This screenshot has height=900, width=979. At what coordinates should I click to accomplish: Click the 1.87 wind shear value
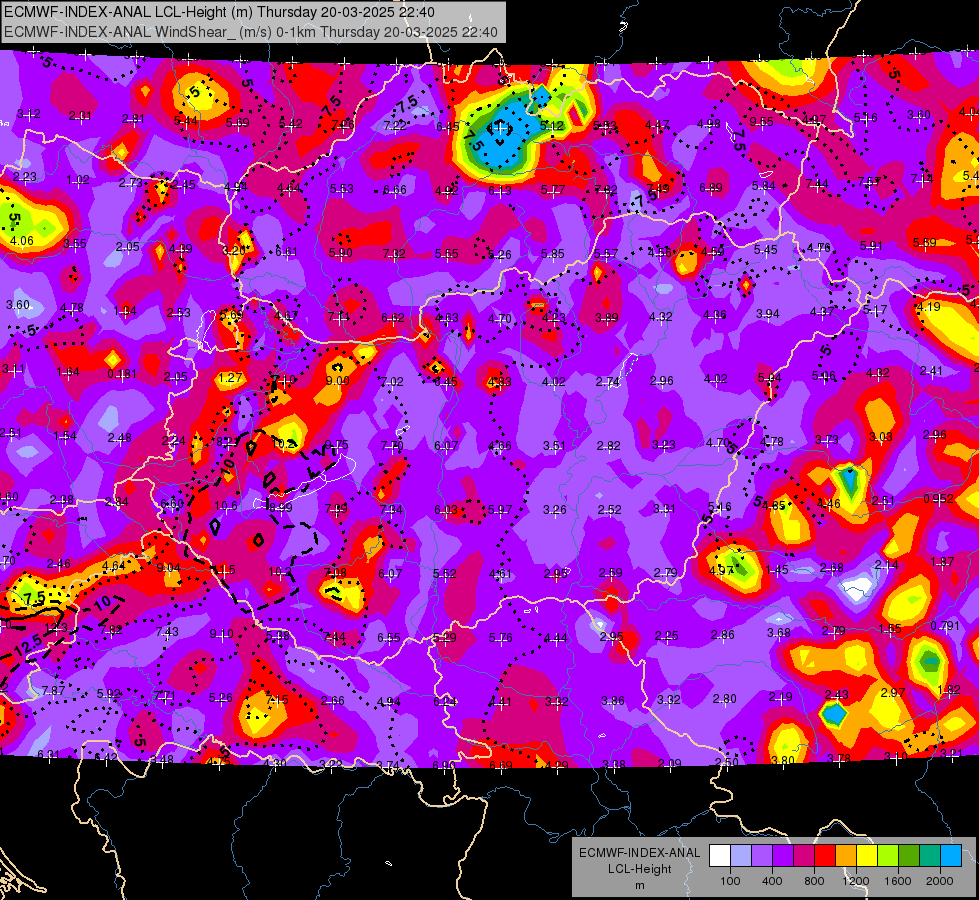coord(942,561)
